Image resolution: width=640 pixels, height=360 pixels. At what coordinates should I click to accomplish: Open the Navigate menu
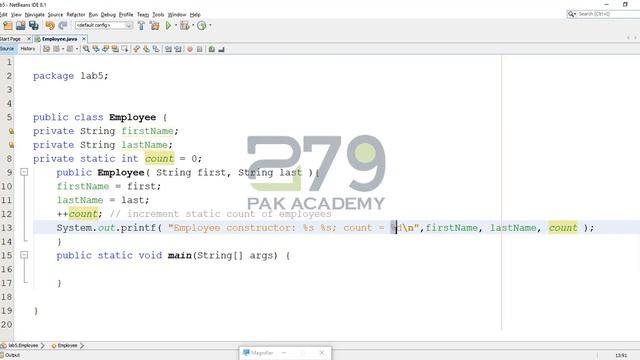tap(35, 15)
